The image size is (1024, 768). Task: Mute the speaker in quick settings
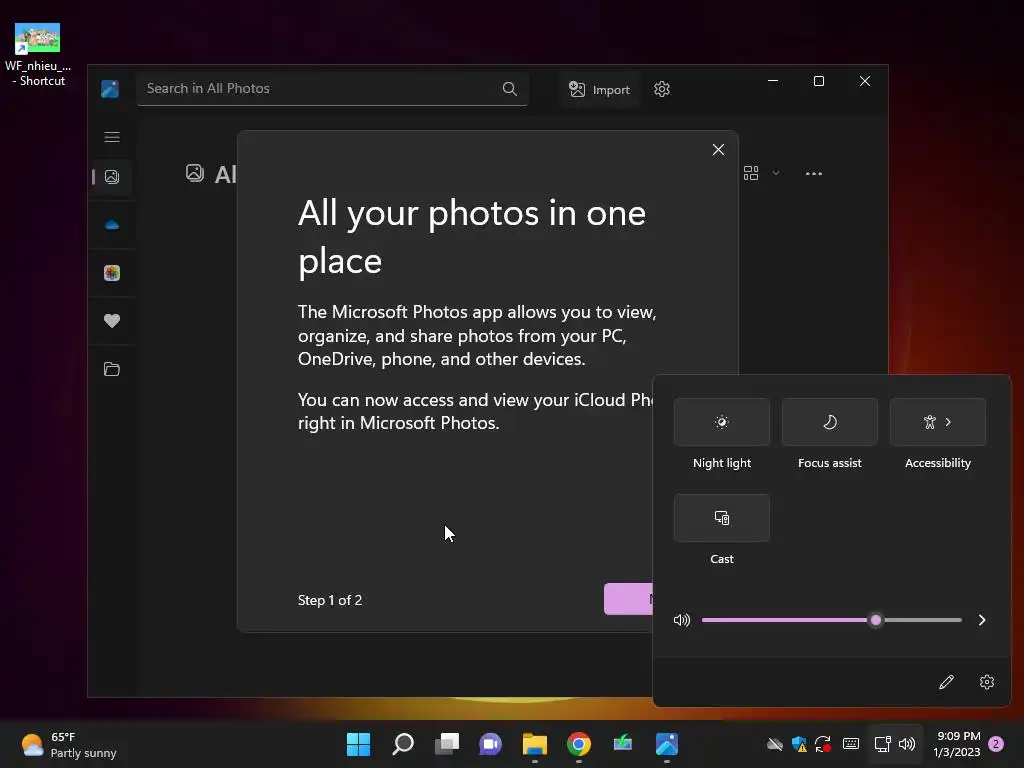681,620
